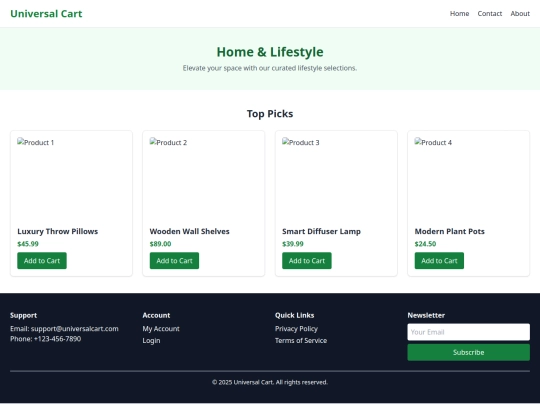Click the Support footer heading
The width and height of the screenshot is (540, 405).
click(x=23, y=315)
